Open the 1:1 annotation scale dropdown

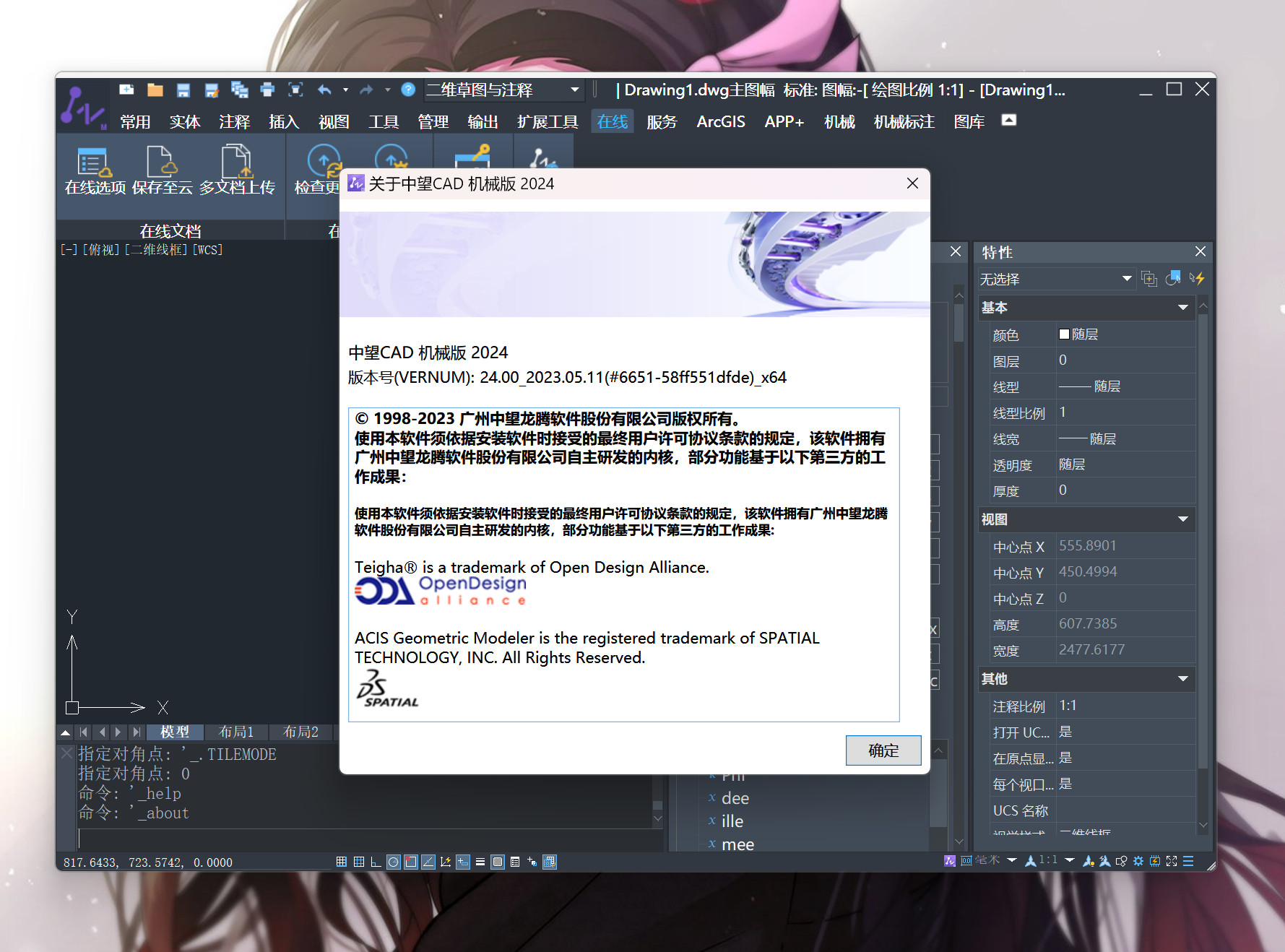pyautogui.click(x=1070, y=860)
